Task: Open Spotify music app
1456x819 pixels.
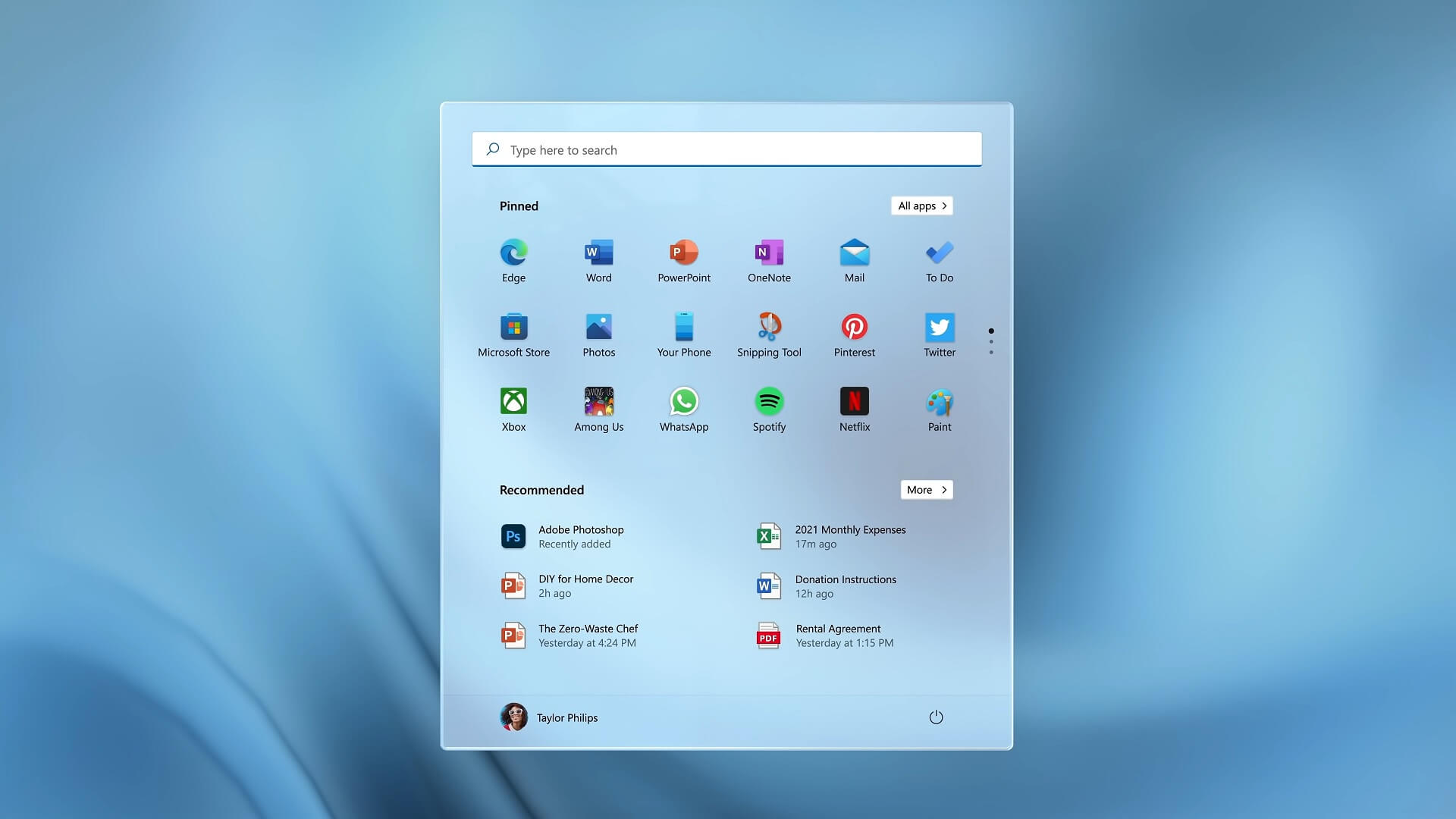Action: coord(769,400)
